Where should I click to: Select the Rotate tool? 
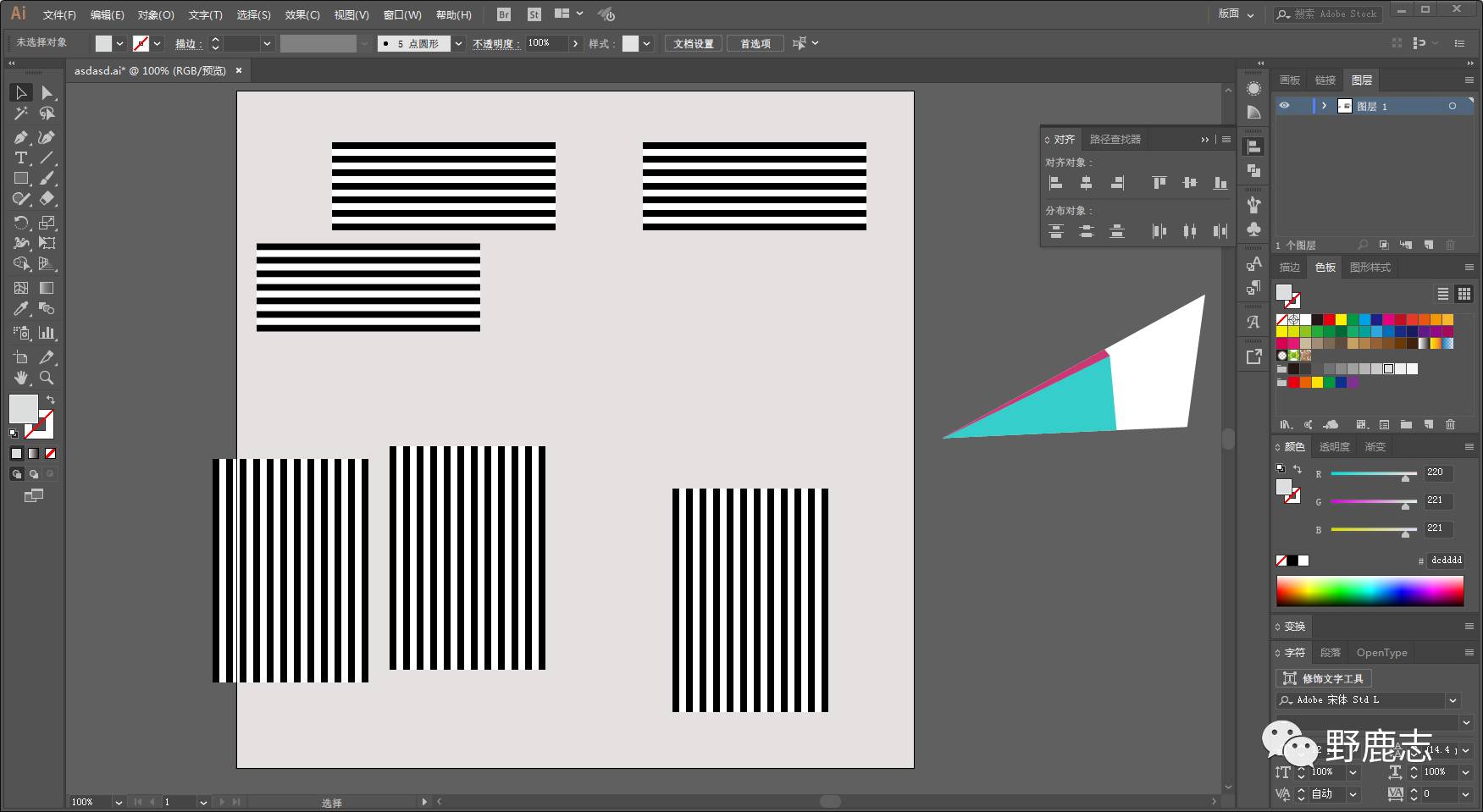[21, 223]
